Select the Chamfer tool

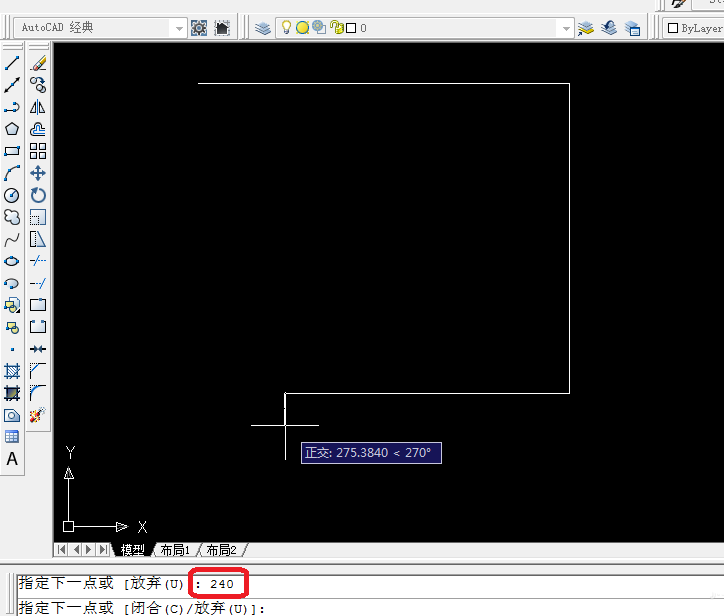pyautogui.click(x=38, y=371)
